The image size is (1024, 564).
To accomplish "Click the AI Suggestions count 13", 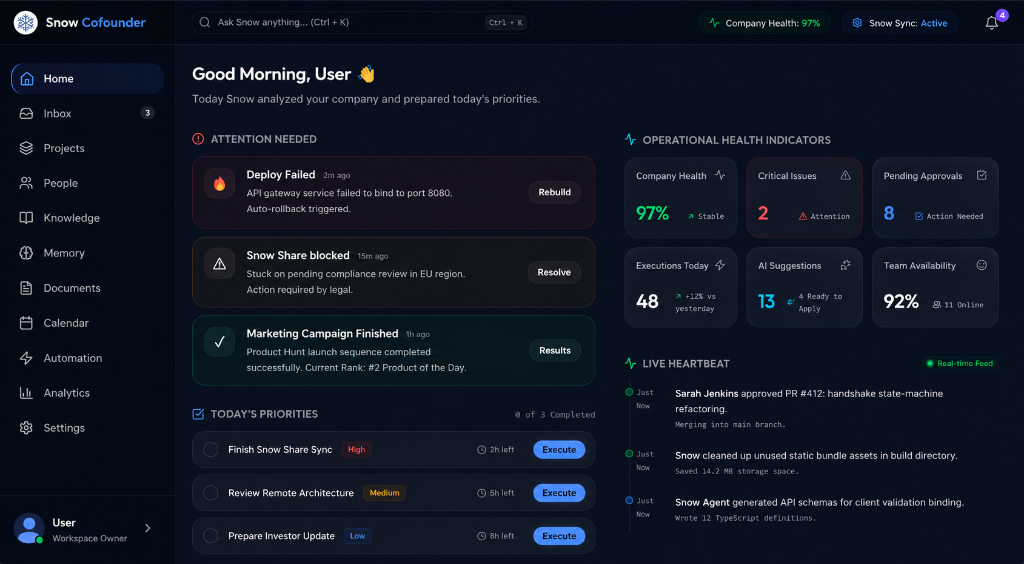I will [x=766, y=301].
